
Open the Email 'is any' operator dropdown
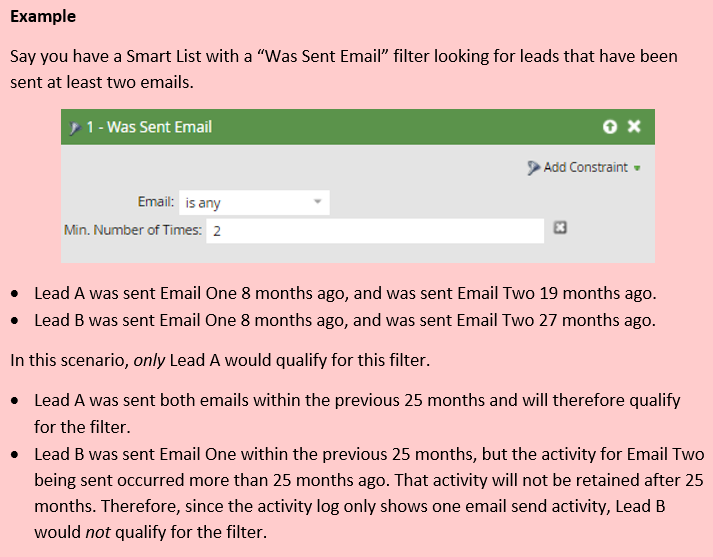point(254,202)
